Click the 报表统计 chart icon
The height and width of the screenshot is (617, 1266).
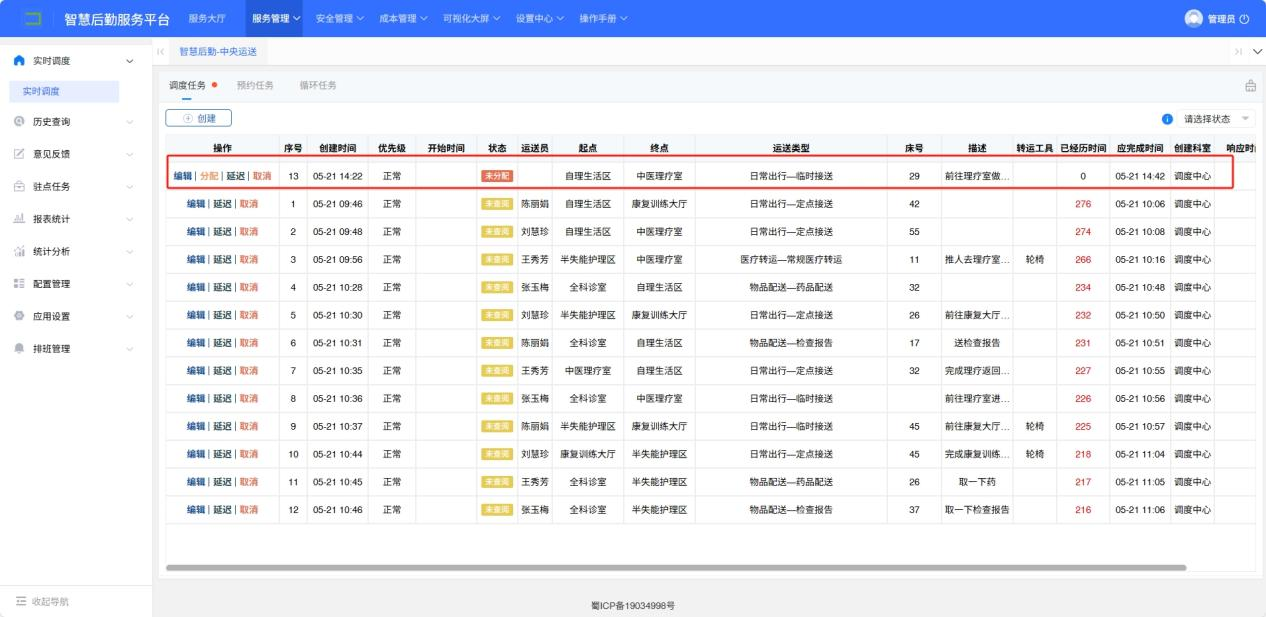pos(19,219)
